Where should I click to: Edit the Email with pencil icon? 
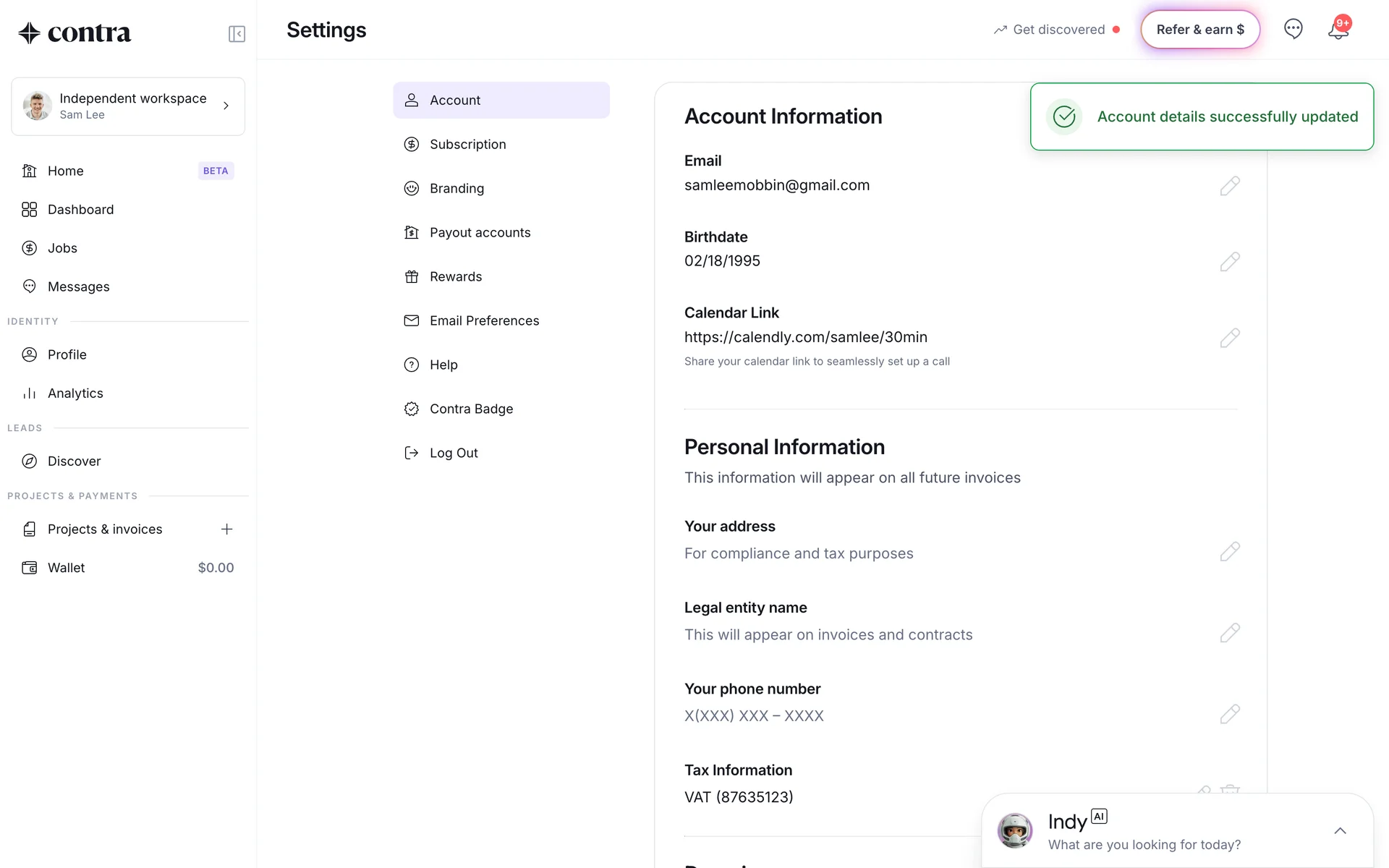point(1229,186)
